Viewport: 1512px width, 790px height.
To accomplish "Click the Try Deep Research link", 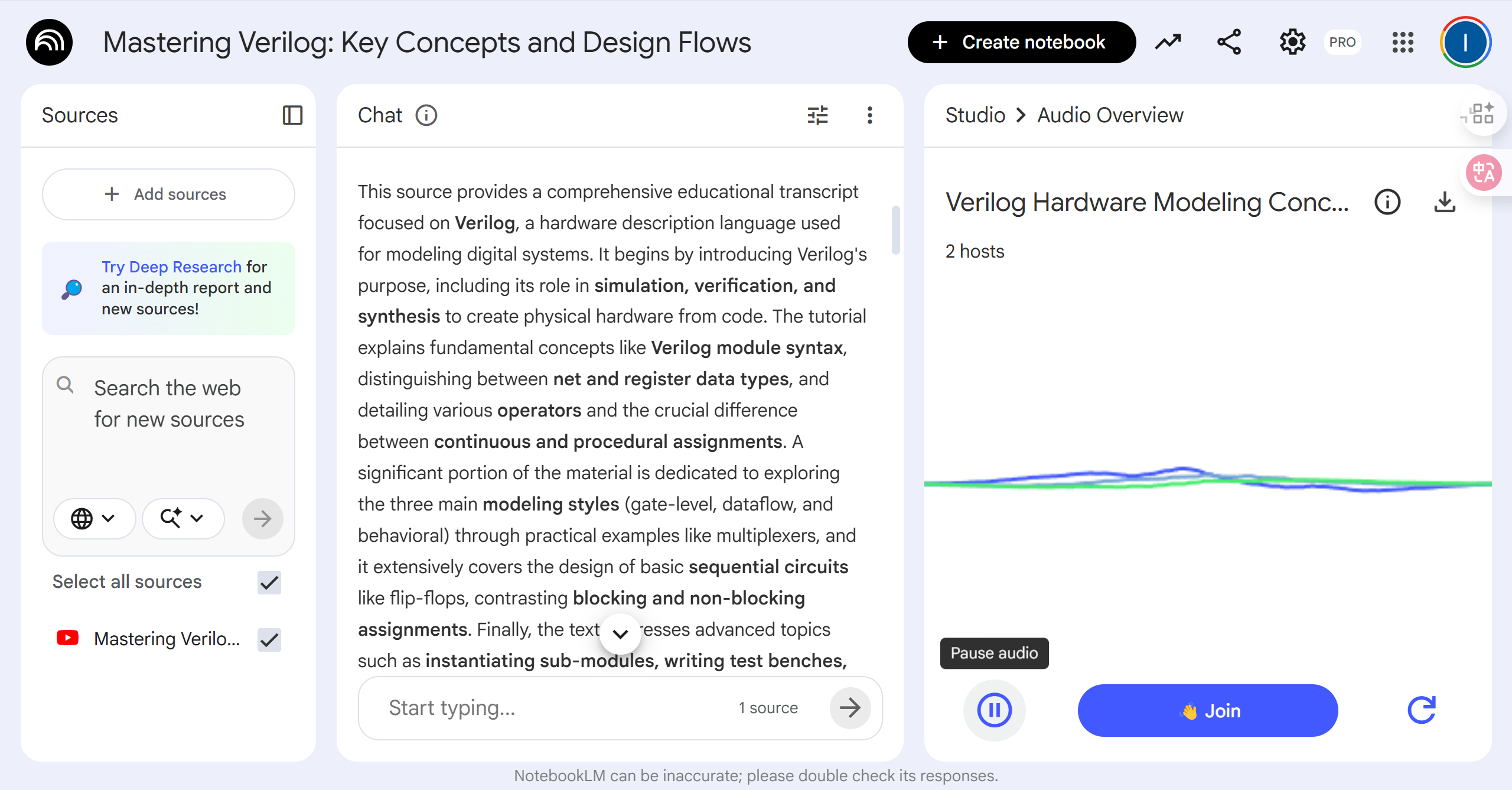I will coord(171,266).
